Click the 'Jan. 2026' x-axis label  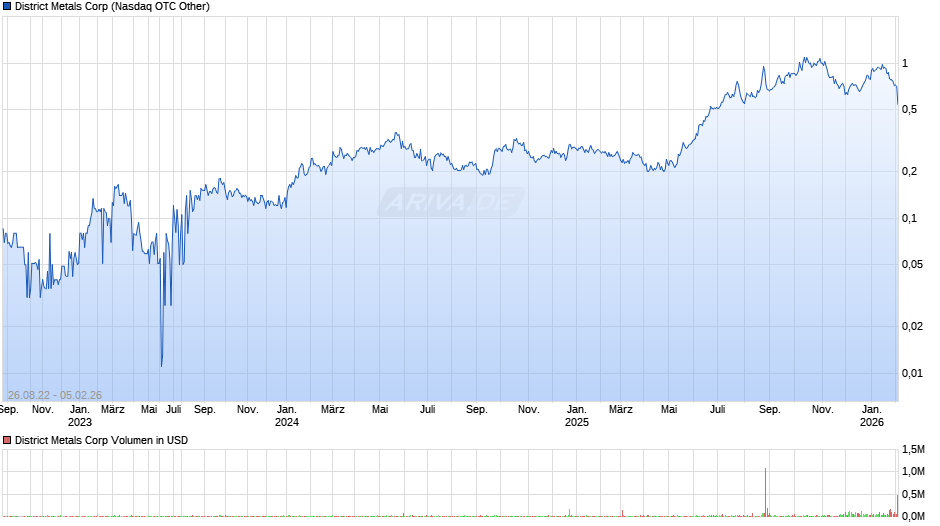point(872,416)
